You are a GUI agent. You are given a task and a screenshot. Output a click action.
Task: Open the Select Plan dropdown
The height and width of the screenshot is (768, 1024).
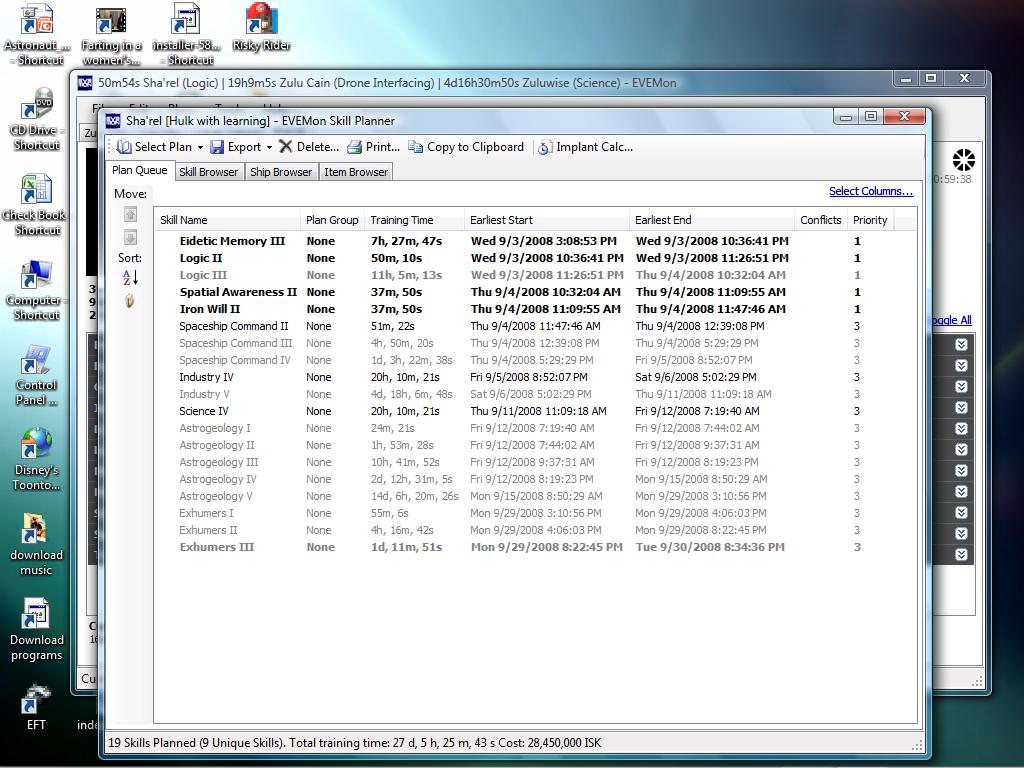(x=160, y=147)
